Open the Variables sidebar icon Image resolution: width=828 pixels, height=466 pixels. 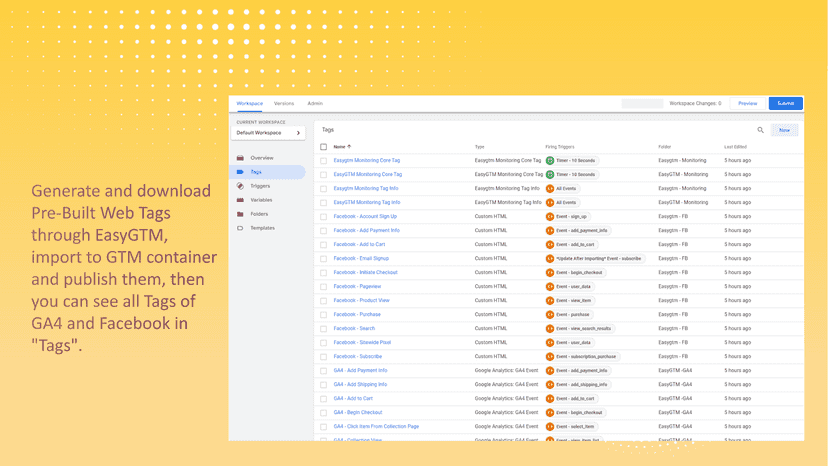pos(240,200)
